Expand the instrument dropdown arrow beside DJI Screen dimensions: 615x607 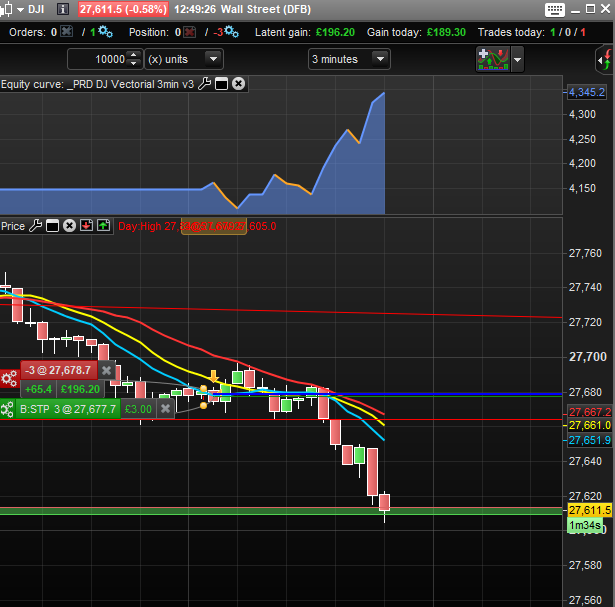[20, 9]
